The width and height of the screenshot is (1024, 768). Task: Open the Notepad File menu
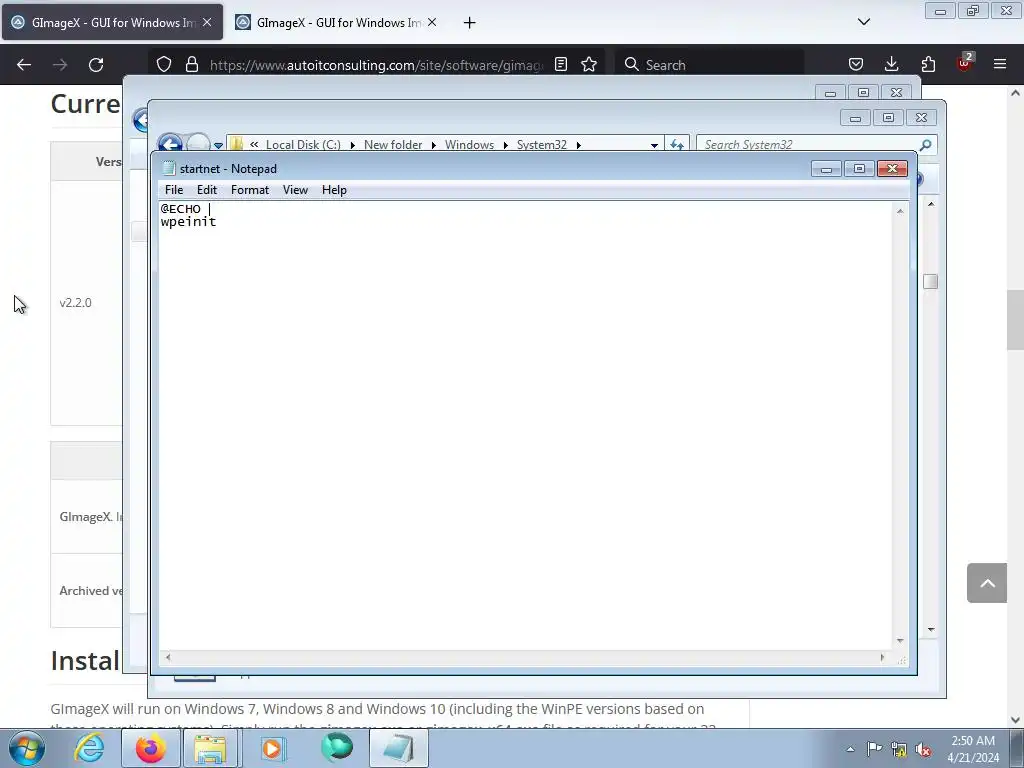[x=174, y=190]
